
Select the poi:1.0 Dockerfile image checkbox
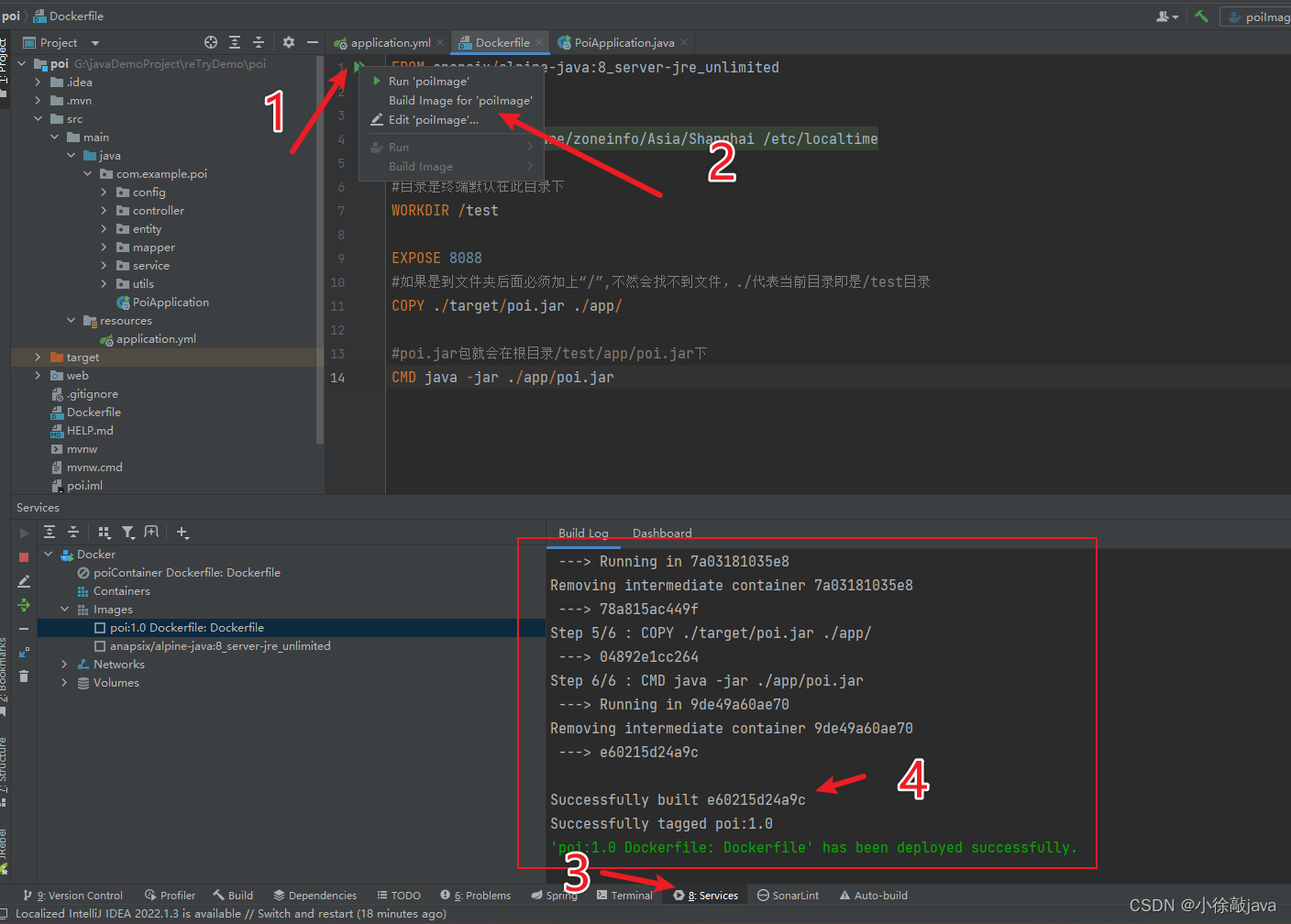[100, 628]
